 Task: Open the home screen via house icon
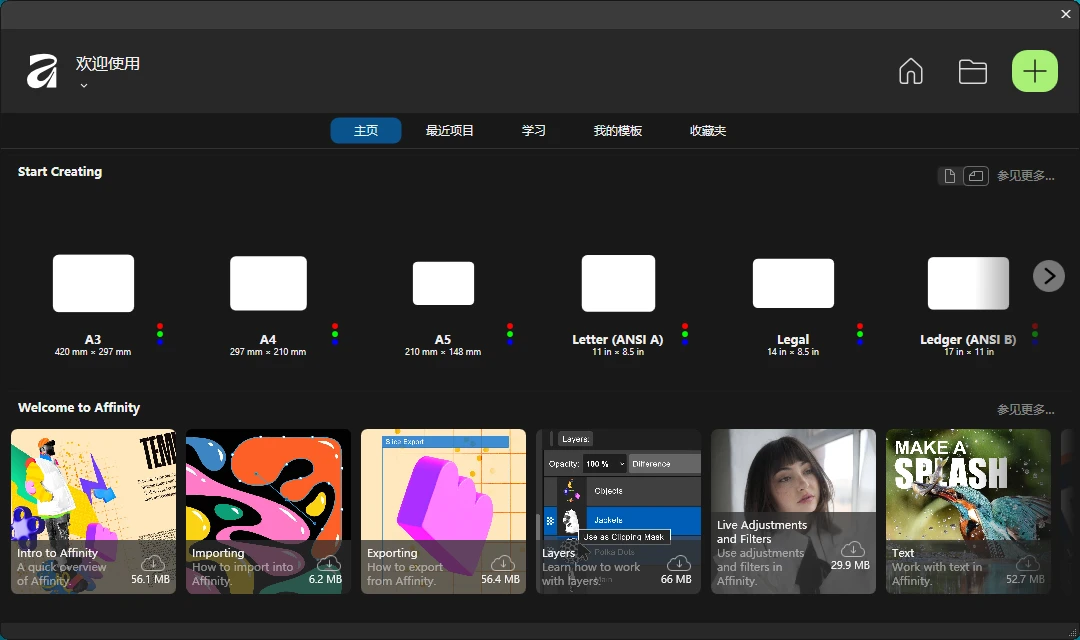[910, 71]
